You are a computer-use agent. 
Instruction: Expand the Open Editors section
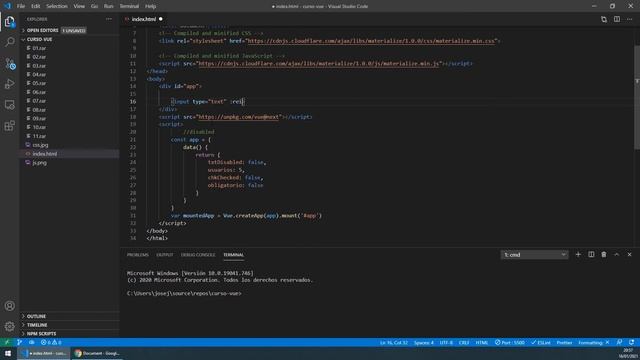[42, 31]
